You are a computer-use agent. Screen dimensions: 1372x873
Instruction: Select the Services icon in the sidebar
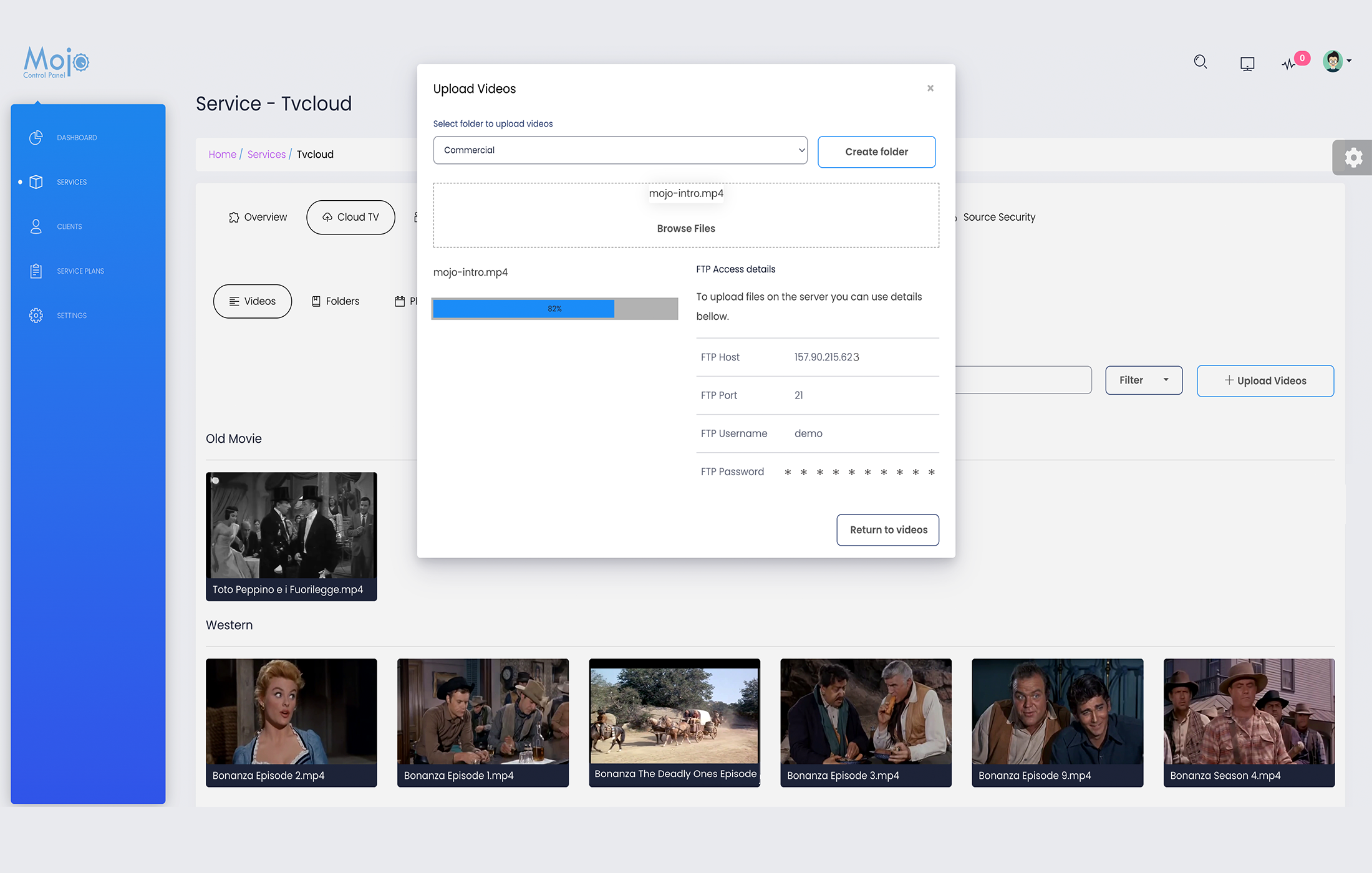(36, 181)
